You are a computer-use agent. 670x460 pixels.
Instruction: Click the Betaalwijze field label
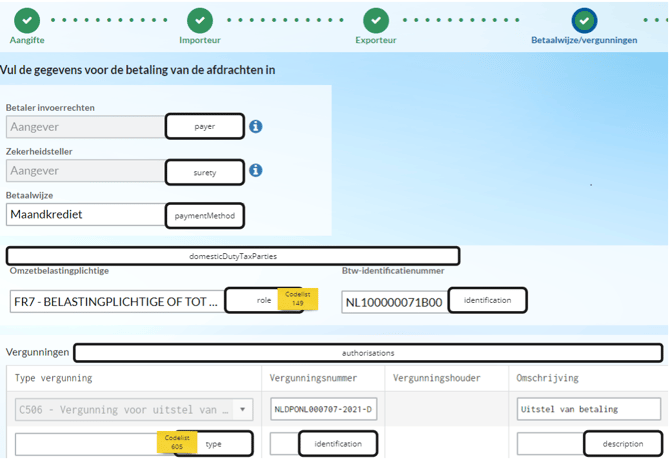click(x=29, y=195)
